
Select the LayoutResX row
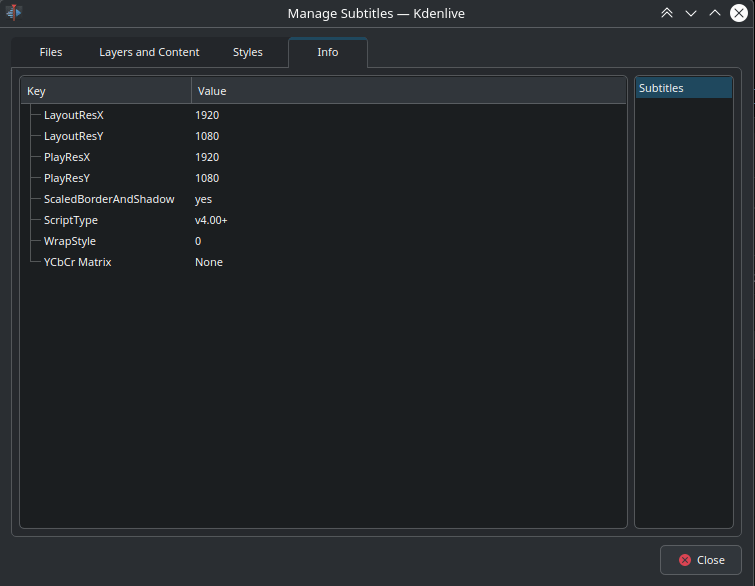point(74,115)
